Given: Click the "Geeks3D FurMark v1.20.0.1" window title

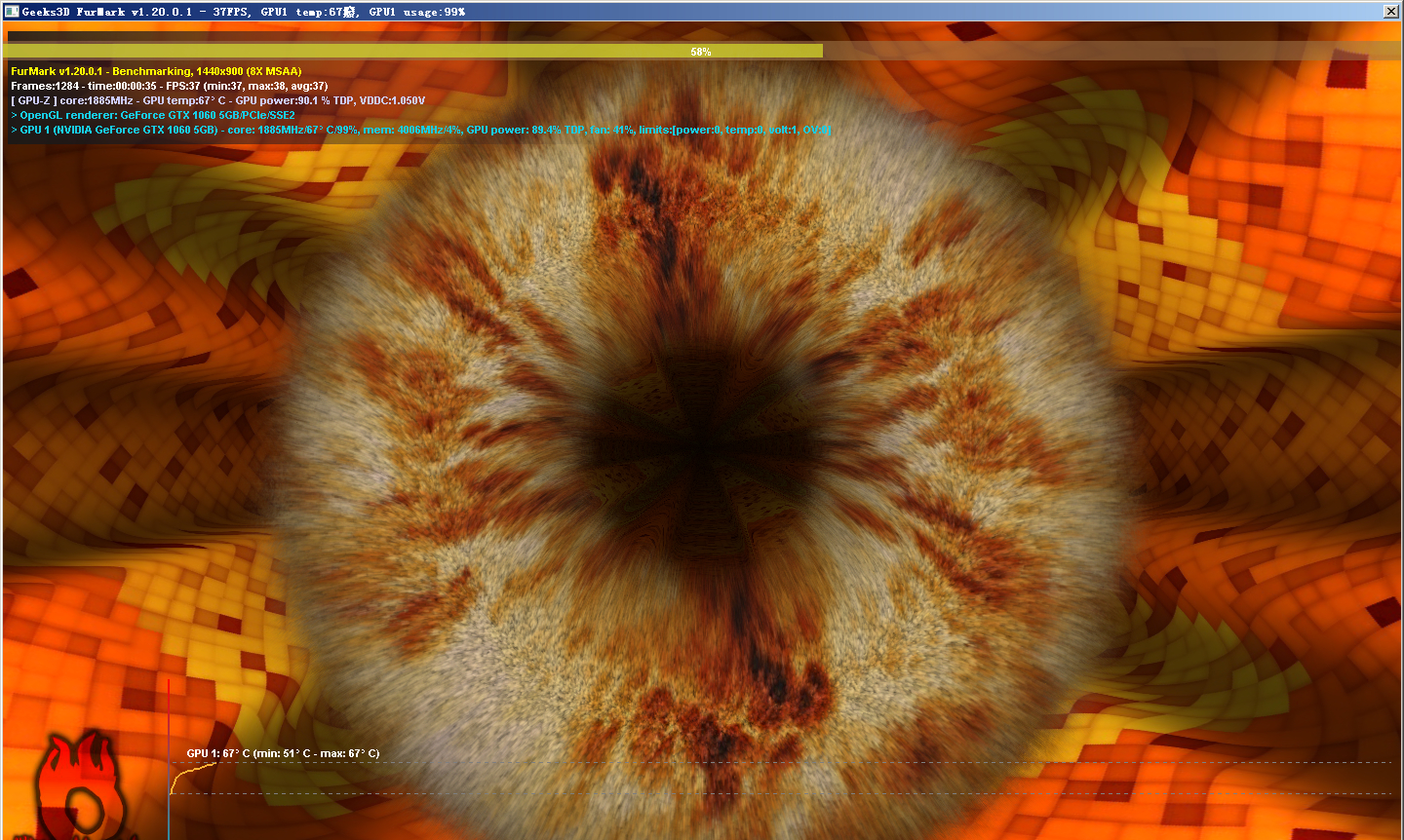Looking at the screenshot, I should coord(244,12).
